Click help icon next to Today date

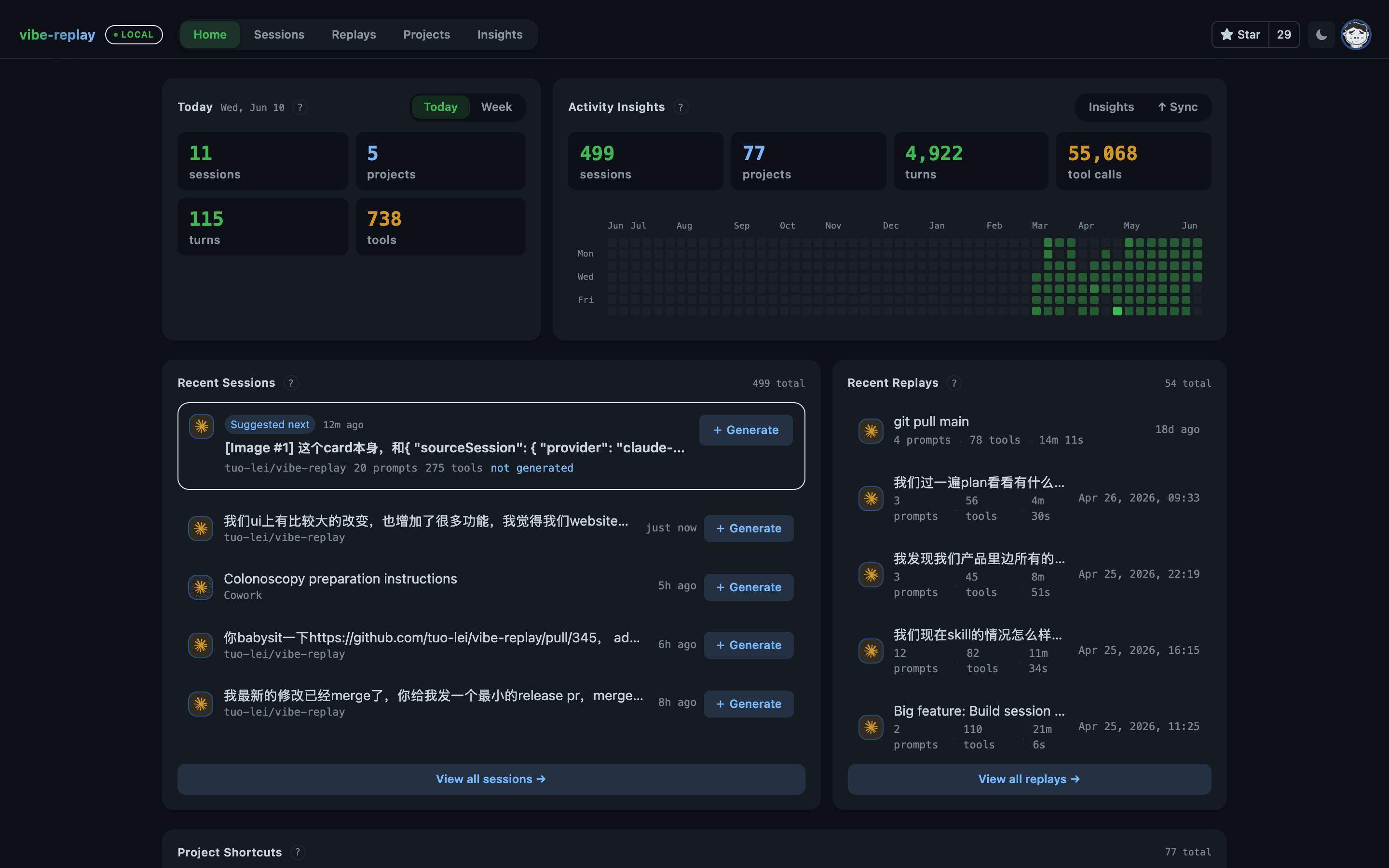click(300, 108)
